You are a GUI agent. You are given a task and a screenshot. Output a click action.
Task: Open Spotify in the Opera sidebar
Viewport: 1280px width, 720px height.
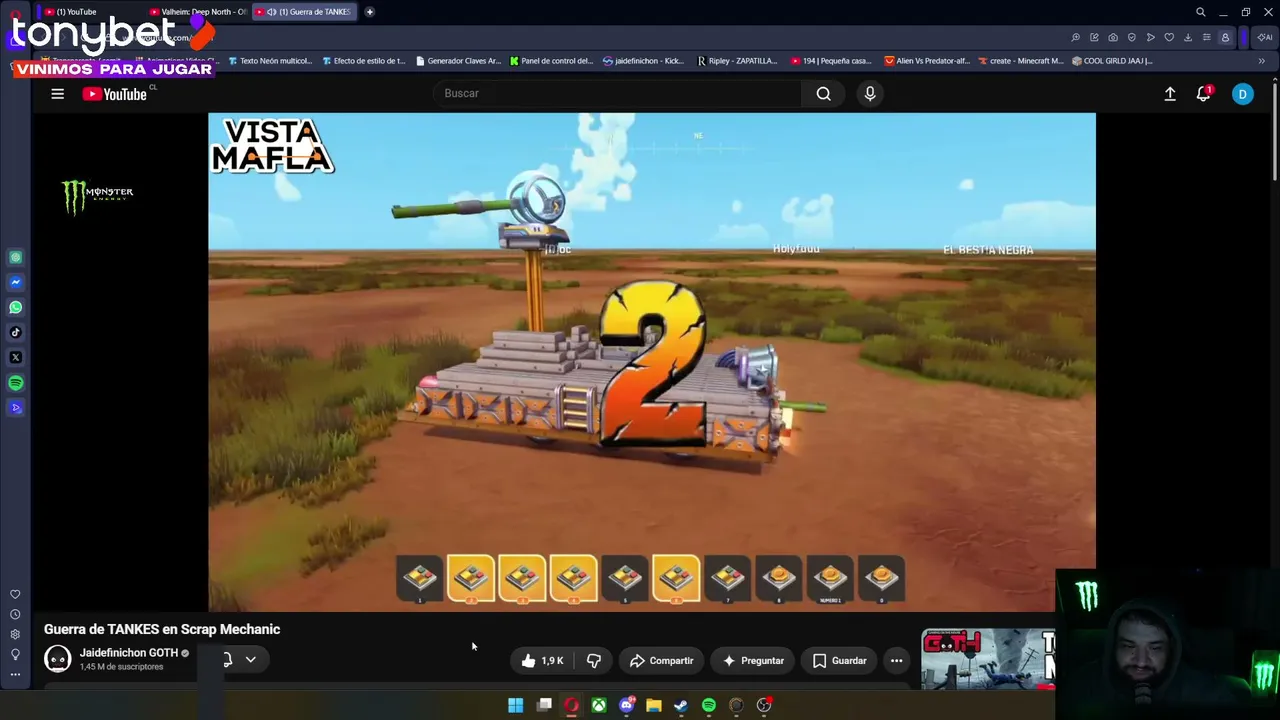click(x=15, y=383)
